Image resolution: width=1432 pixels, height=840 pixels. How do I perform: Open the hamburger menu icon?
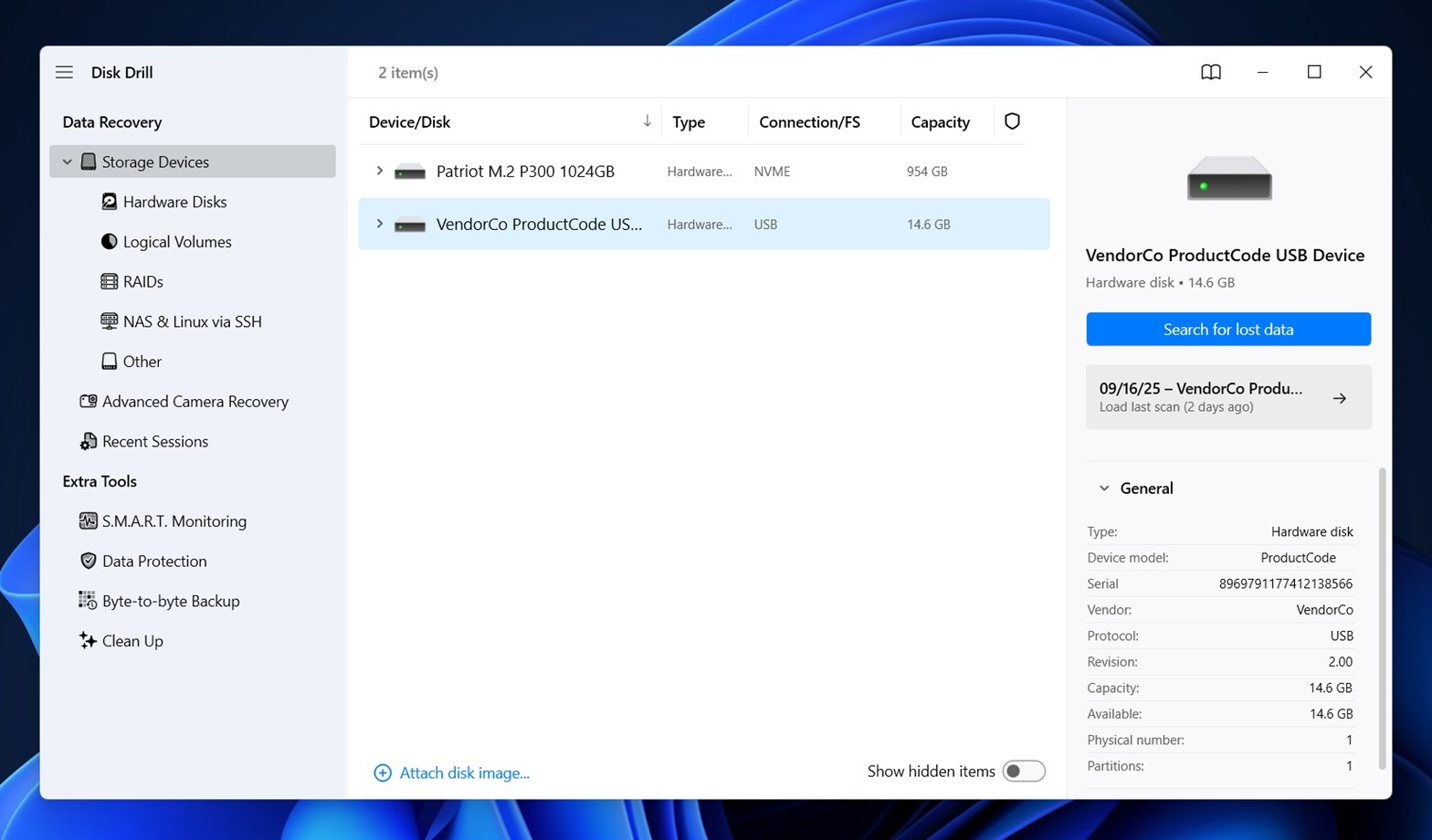coord(64,72)
